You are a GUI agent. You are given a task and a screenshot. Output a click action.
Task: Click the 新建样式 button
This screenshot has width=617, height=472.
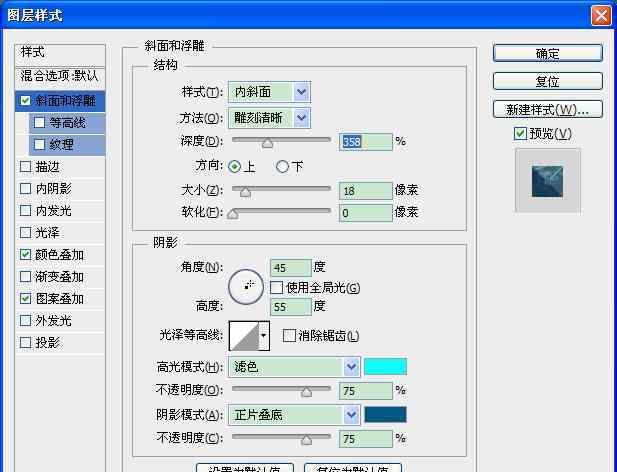[x=548, y=109]
